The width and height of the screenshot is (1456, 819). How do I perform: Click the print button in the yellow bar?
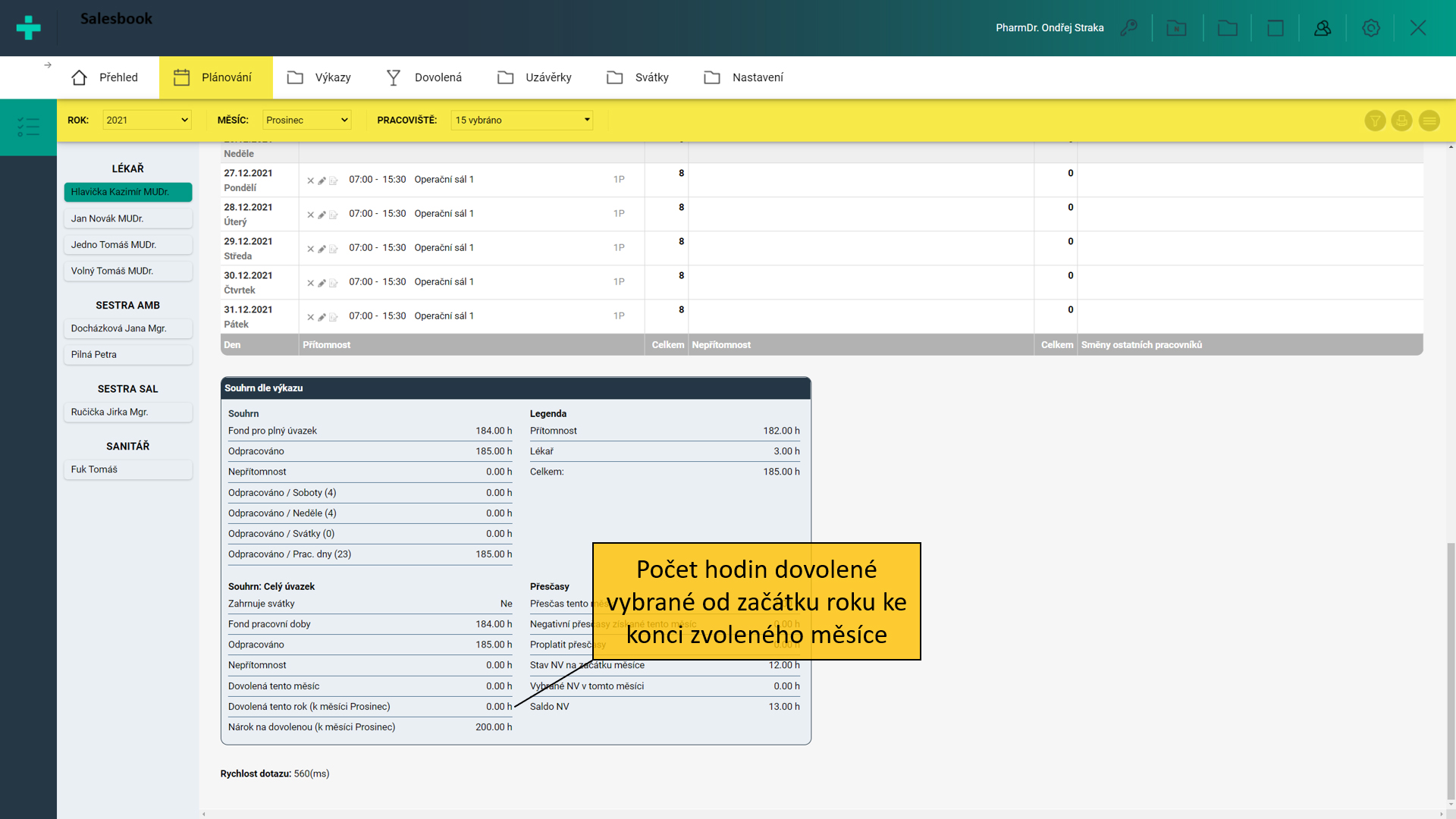[x=1401, y=121]
